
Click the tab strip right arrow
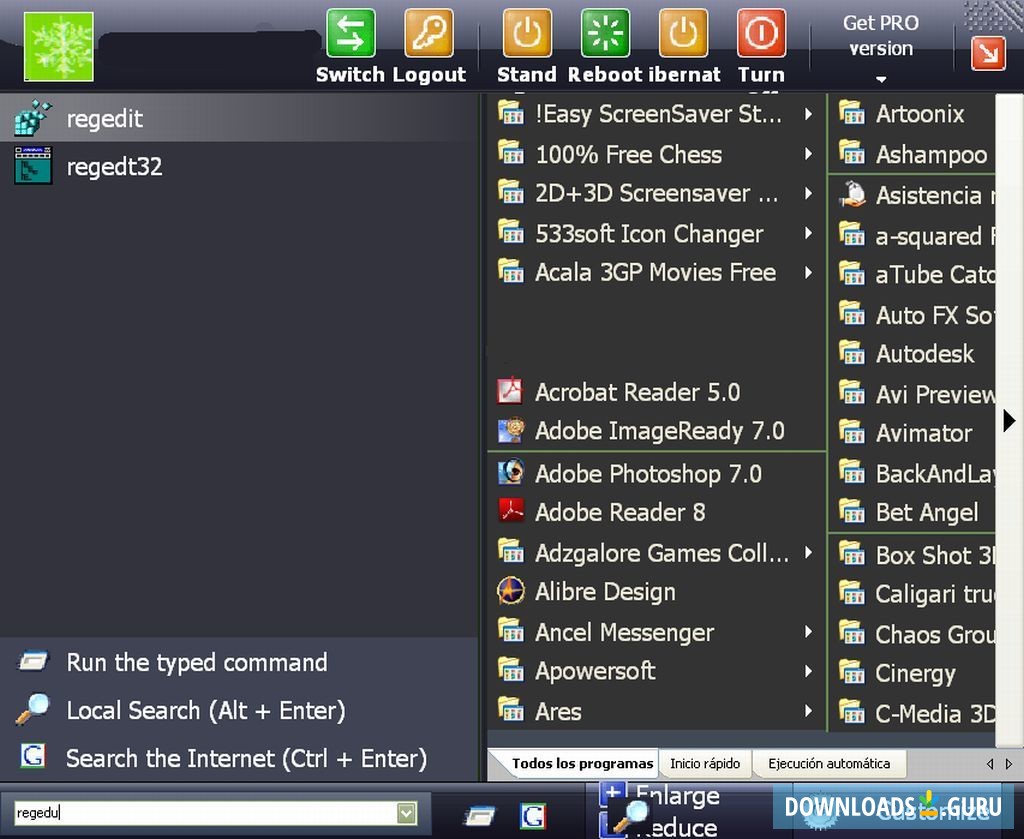(1009, 764)
